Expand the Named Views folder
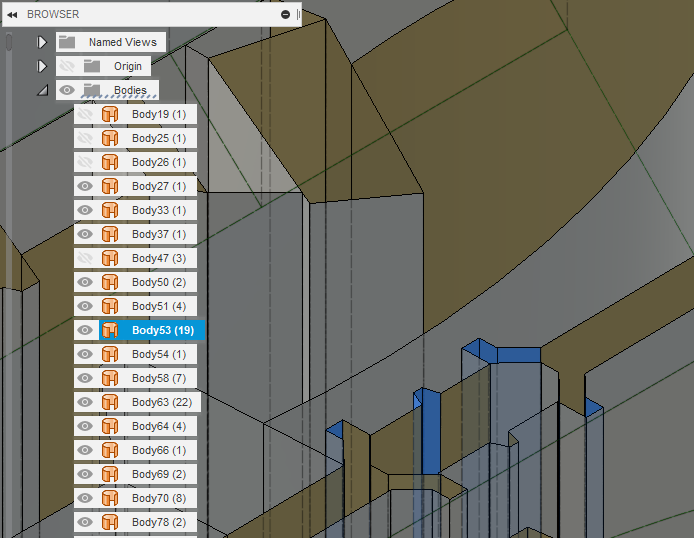Screen dimensions: 694x538 [x=42, y=42]
